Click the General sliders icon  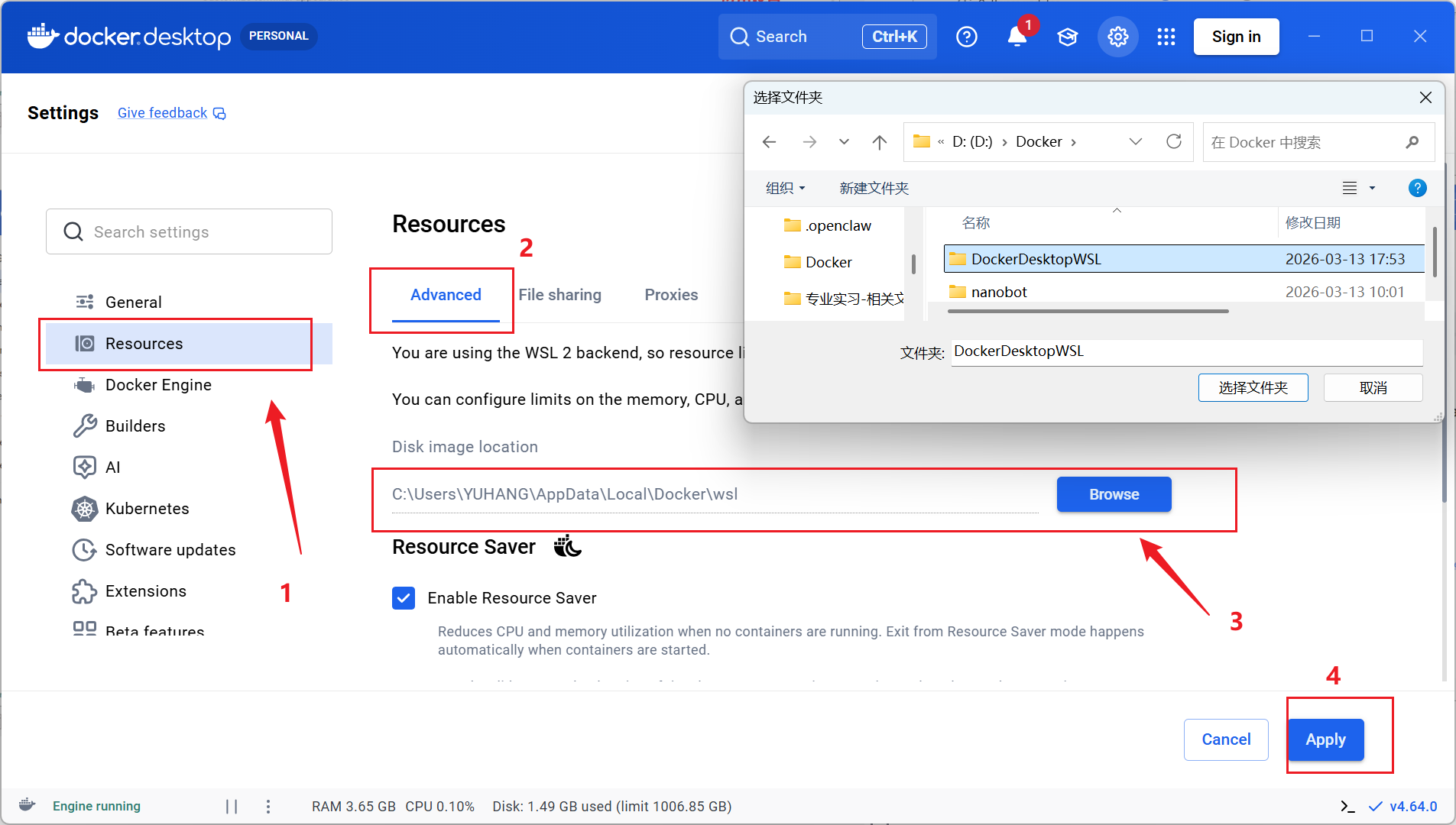[x=85, y=302]
